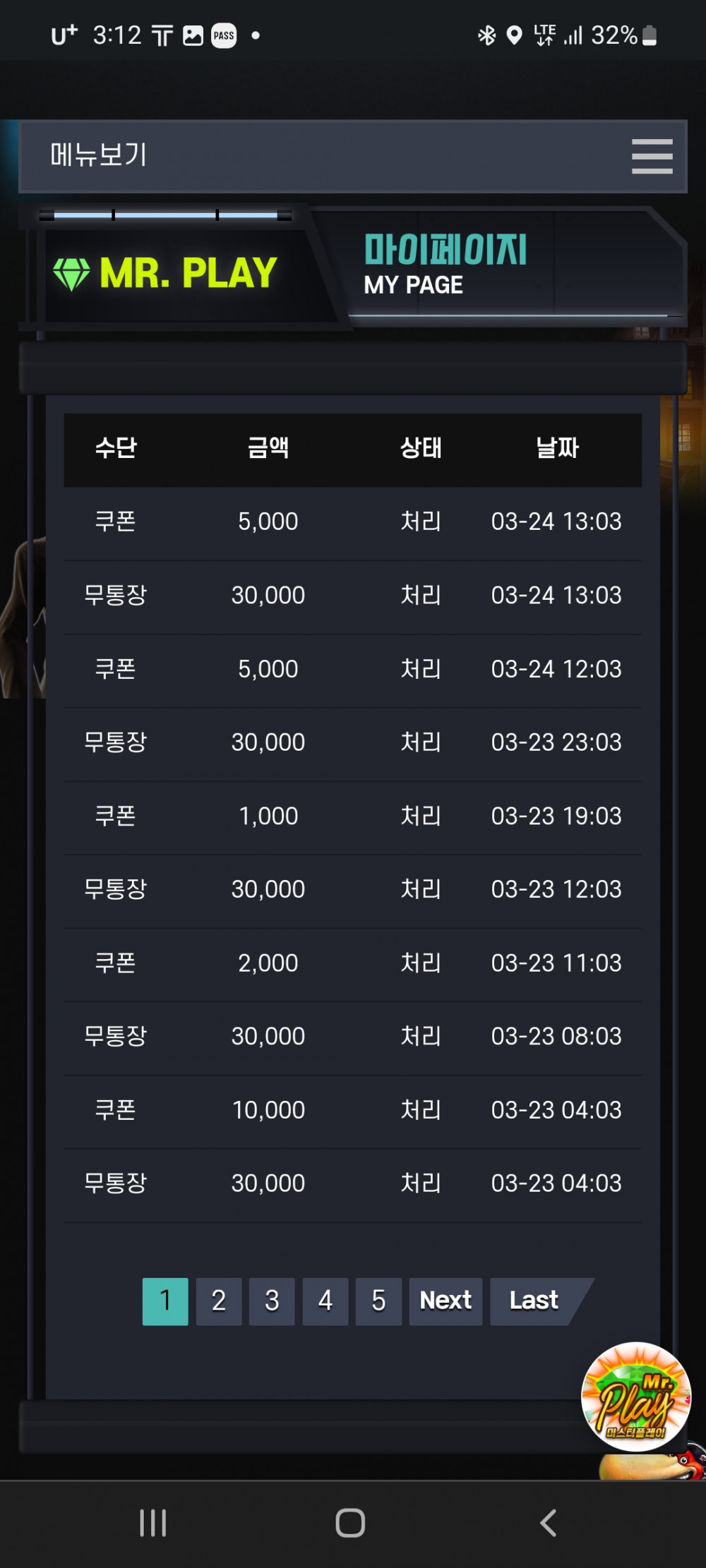The width and height of the screenshot is (706, 1568).
Task: Go to page 3
Action: point(272,1301)
